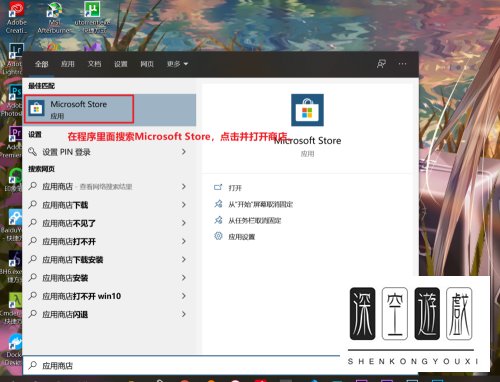This screenshot has width=500, height=382.
Task: Select the 应用商店不见了 web suggestion
Action: pyautogui.click(x=109, y=223)
